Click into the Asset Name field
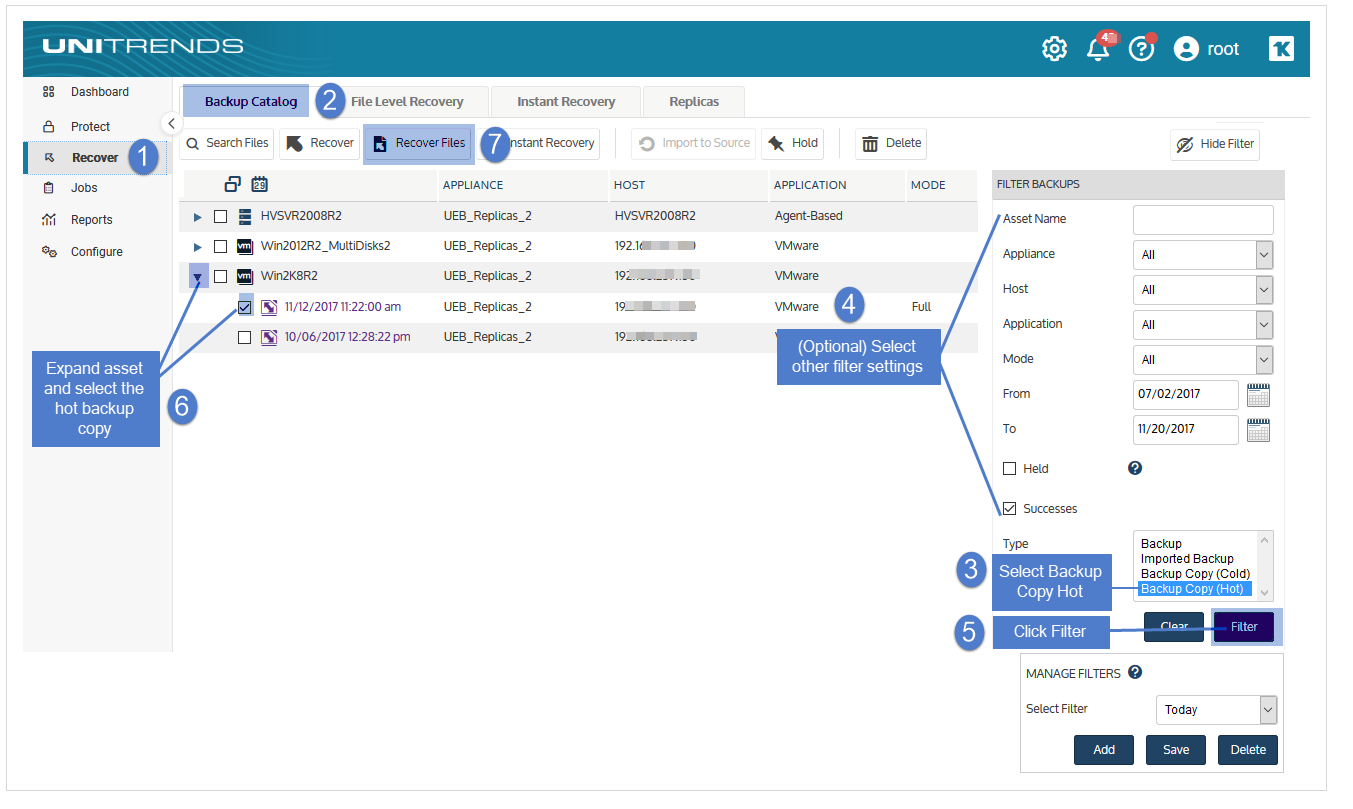Screen dimensions: 1353x809 pos(1203,220)
